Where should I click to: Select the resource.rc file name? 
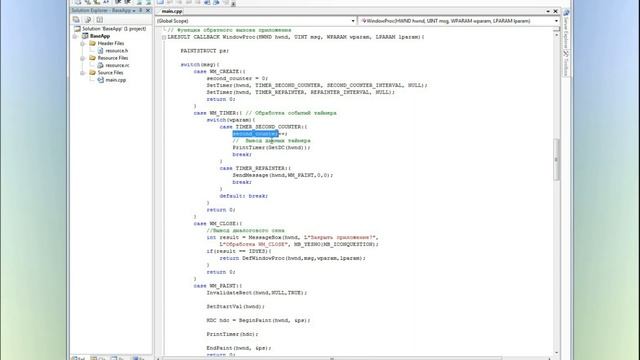point(118,65)
